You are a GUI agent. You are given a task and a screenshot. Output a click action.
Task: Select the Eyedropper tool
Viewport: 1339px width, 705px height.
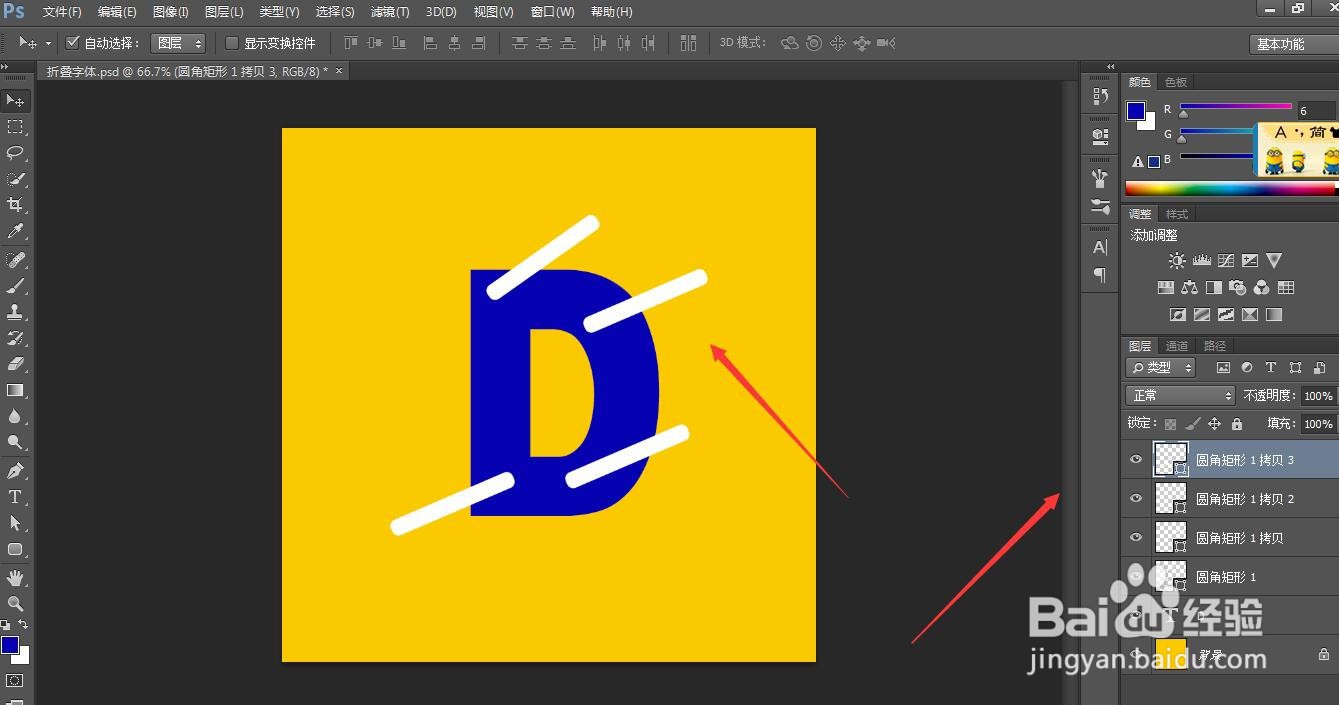15,231
